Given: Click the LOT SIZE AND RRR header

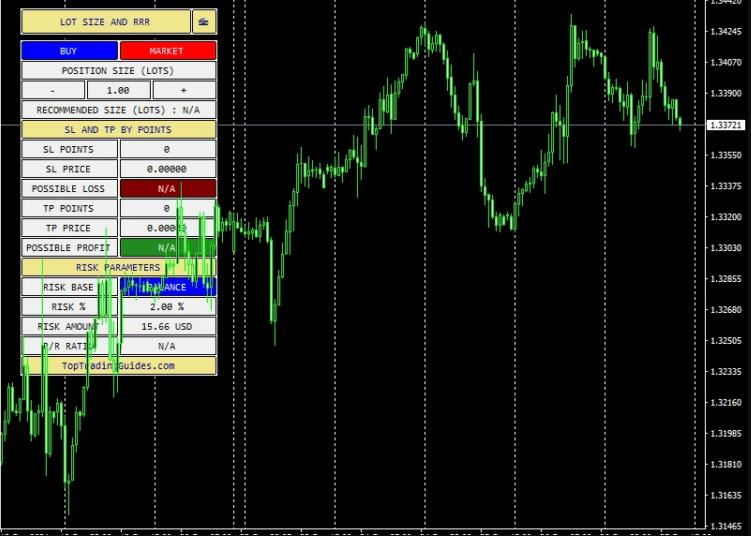Looking at the screenshot, I should point(106,22).
